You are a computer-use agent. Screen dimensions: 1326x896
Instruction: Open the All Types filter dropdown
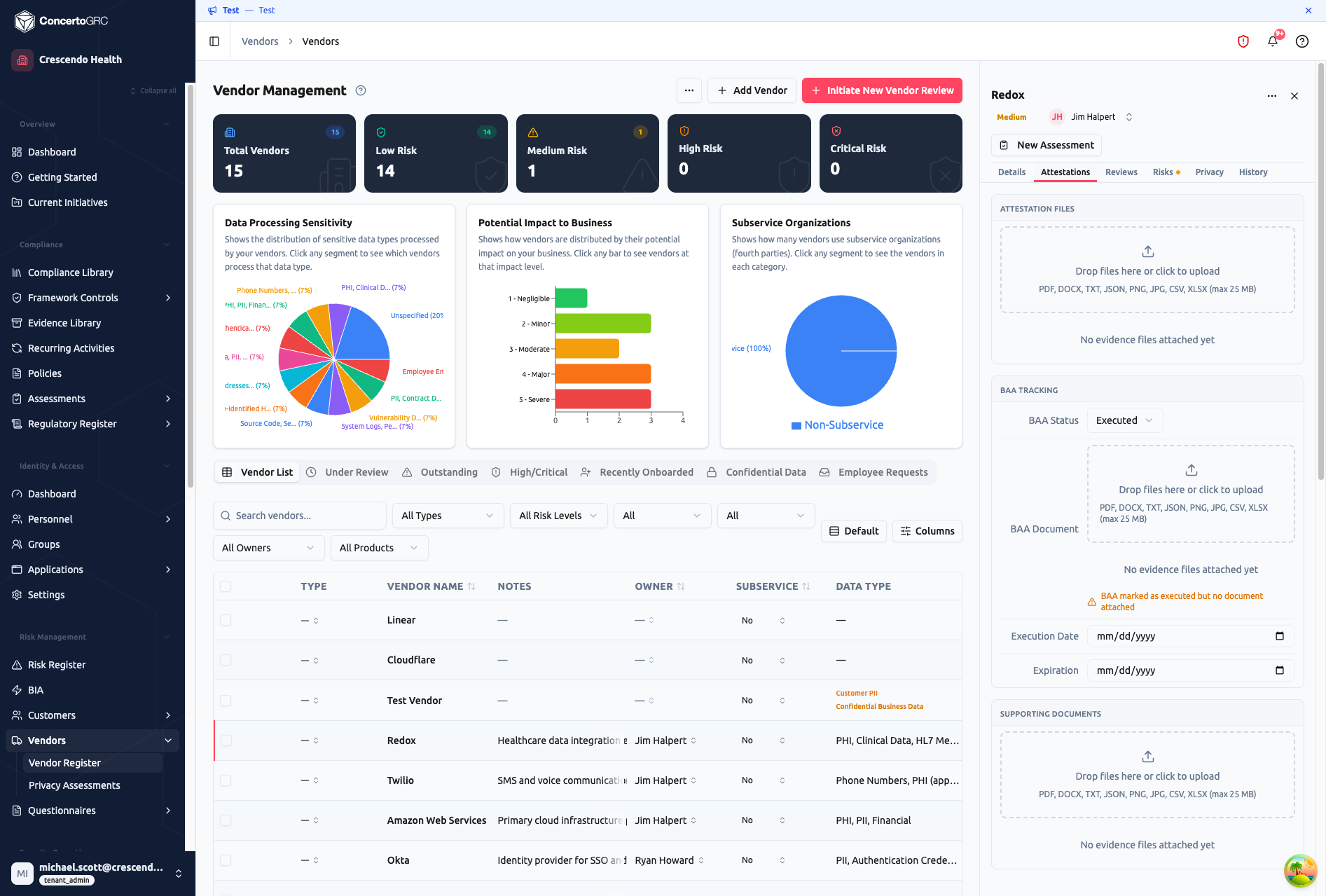point(448,516)
